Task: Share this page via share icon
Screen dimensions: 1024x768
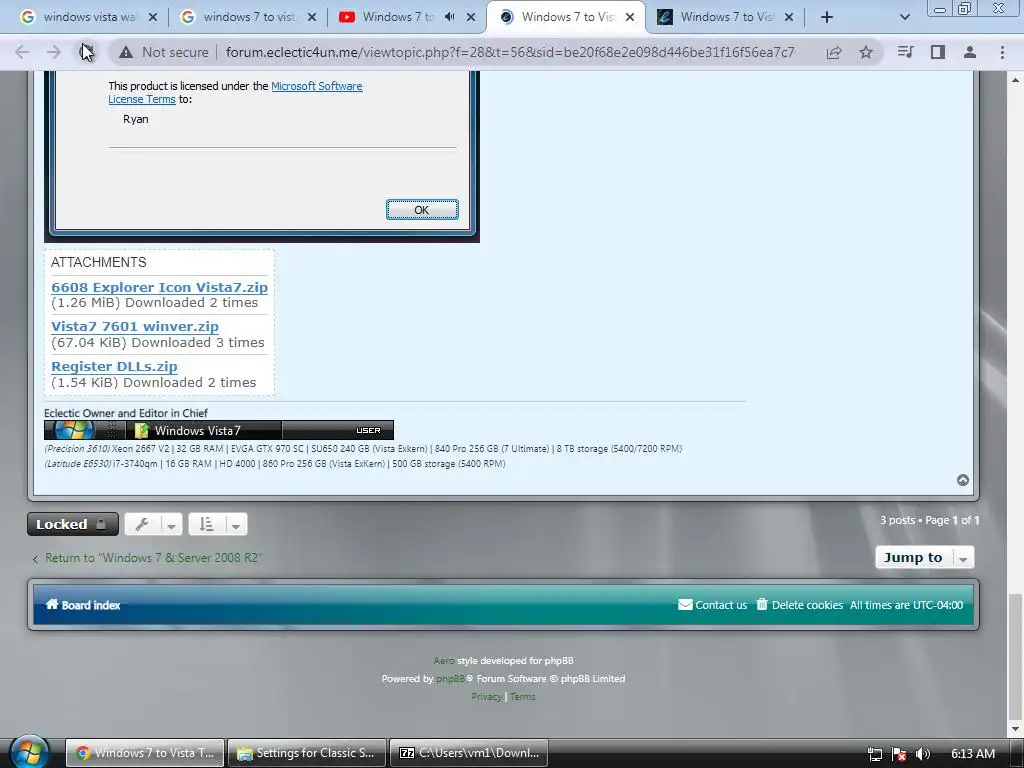Action: click(834, 52)
